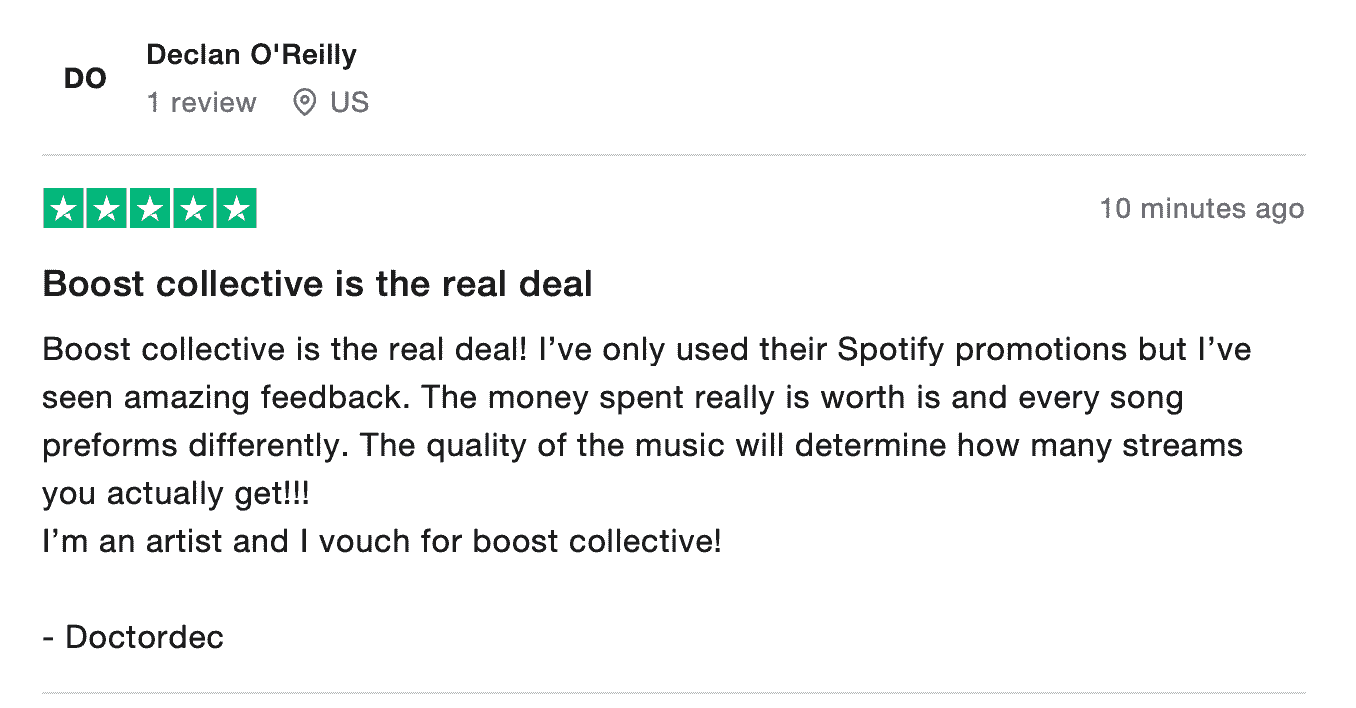The image size is (1356, 708).
Task: Select the third green star
Action: (150, 208)
